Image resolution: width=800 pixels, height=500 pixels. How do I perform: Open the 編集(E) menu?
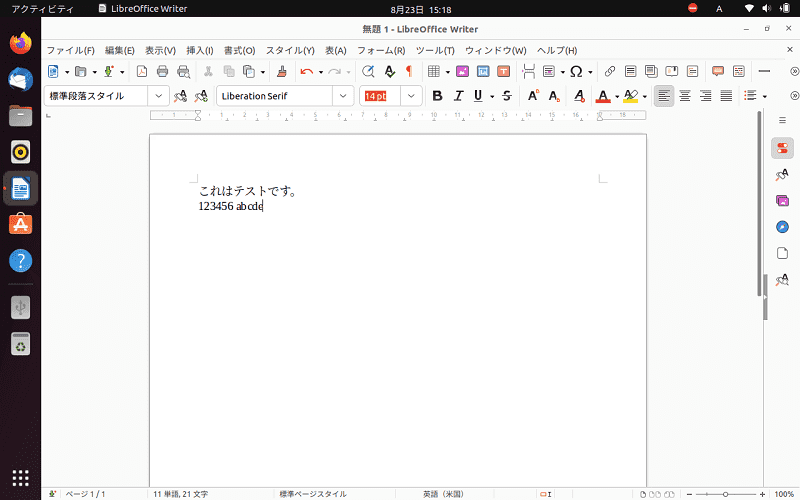119,51
